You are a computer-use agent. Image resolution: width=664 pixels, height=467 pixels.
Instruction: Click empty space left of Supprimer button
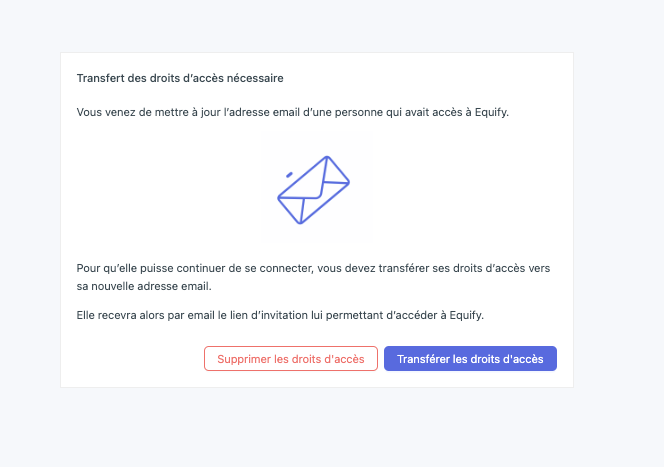click(x=136, y=359)
